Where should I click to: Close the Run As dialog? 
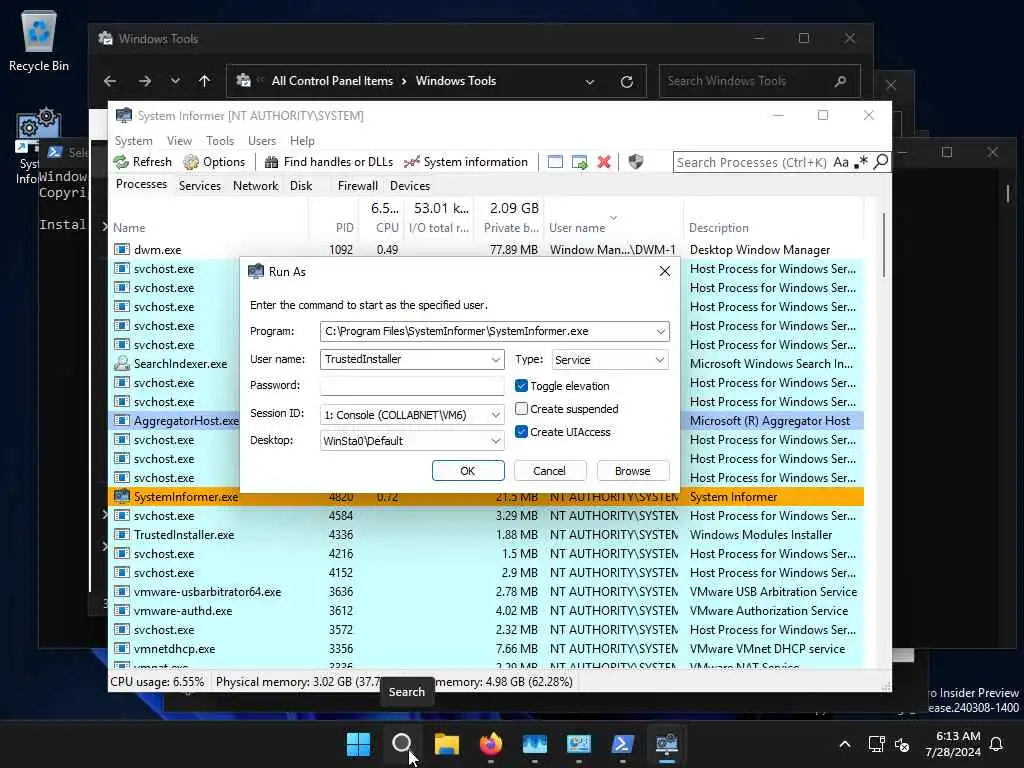[x=665, y=271]
